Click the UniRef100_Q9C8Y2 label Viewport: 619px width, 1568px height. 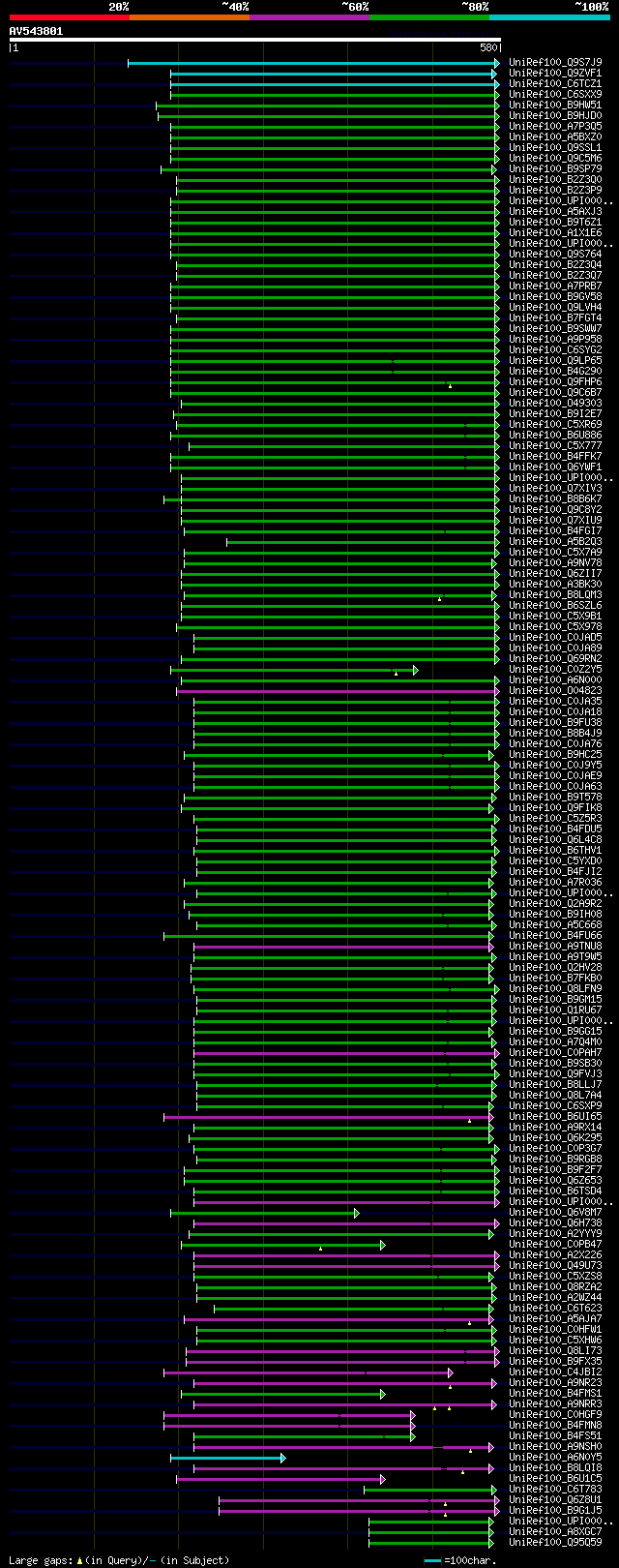pos(555,509)
